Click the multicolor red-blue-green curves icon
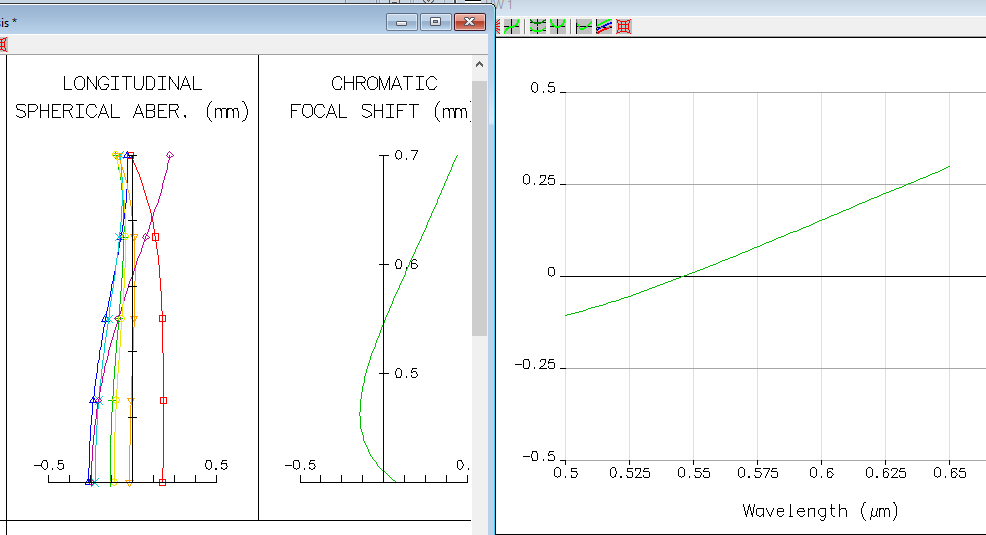Viewport: 986px width, 535px height. 604,26
